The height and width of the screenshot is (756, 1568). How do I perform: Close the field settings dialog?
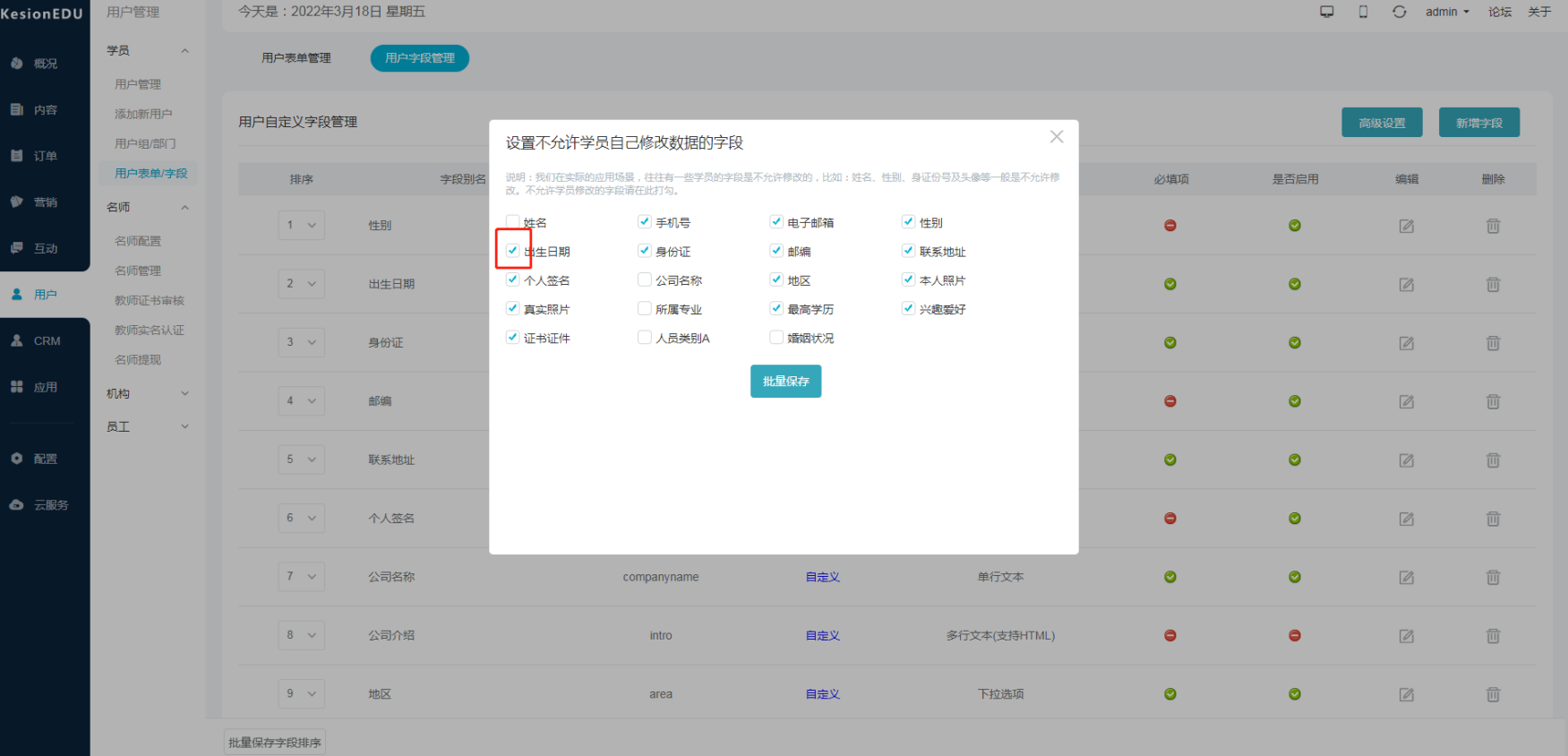click(1057, 137)
